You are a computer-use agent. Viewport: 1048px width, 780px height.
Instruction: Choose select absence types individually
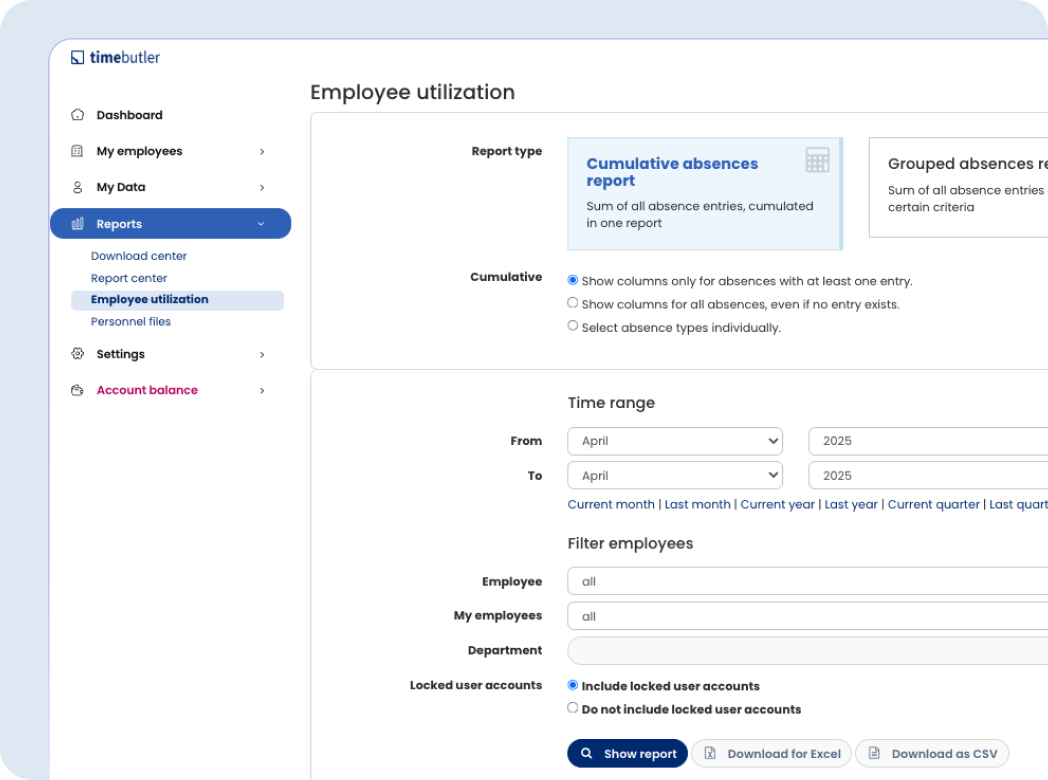(573, 324)
